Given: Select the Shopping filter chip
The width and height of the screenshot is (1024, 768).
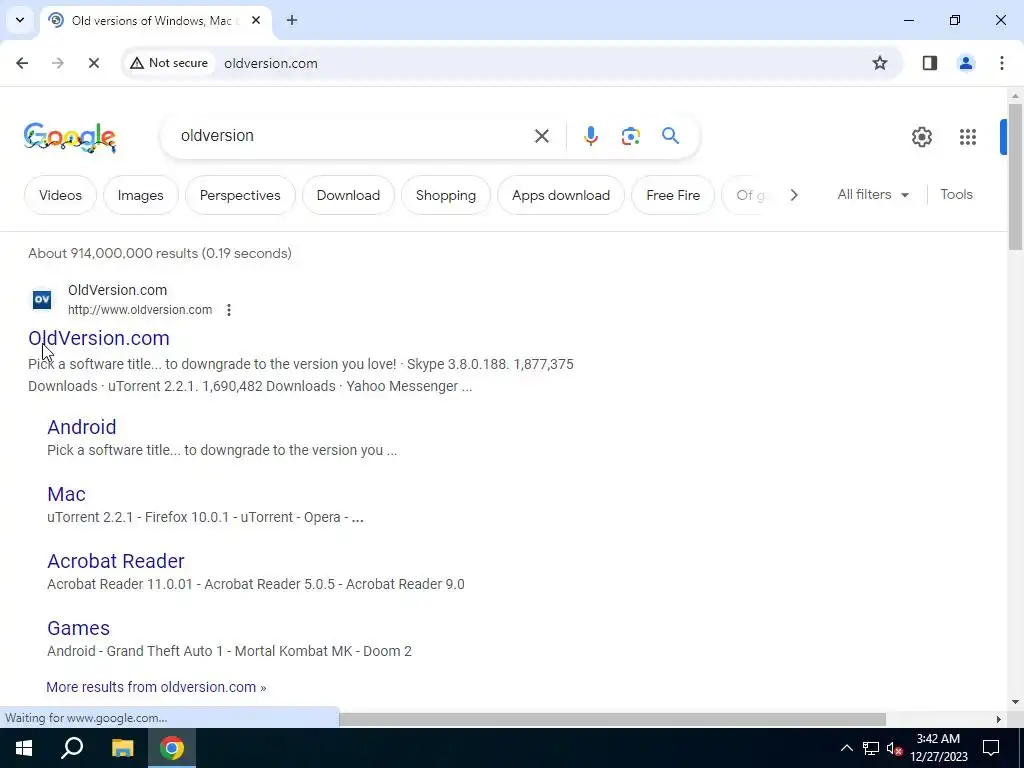Looking at the screenshot, I should click(x=445, y=195).
